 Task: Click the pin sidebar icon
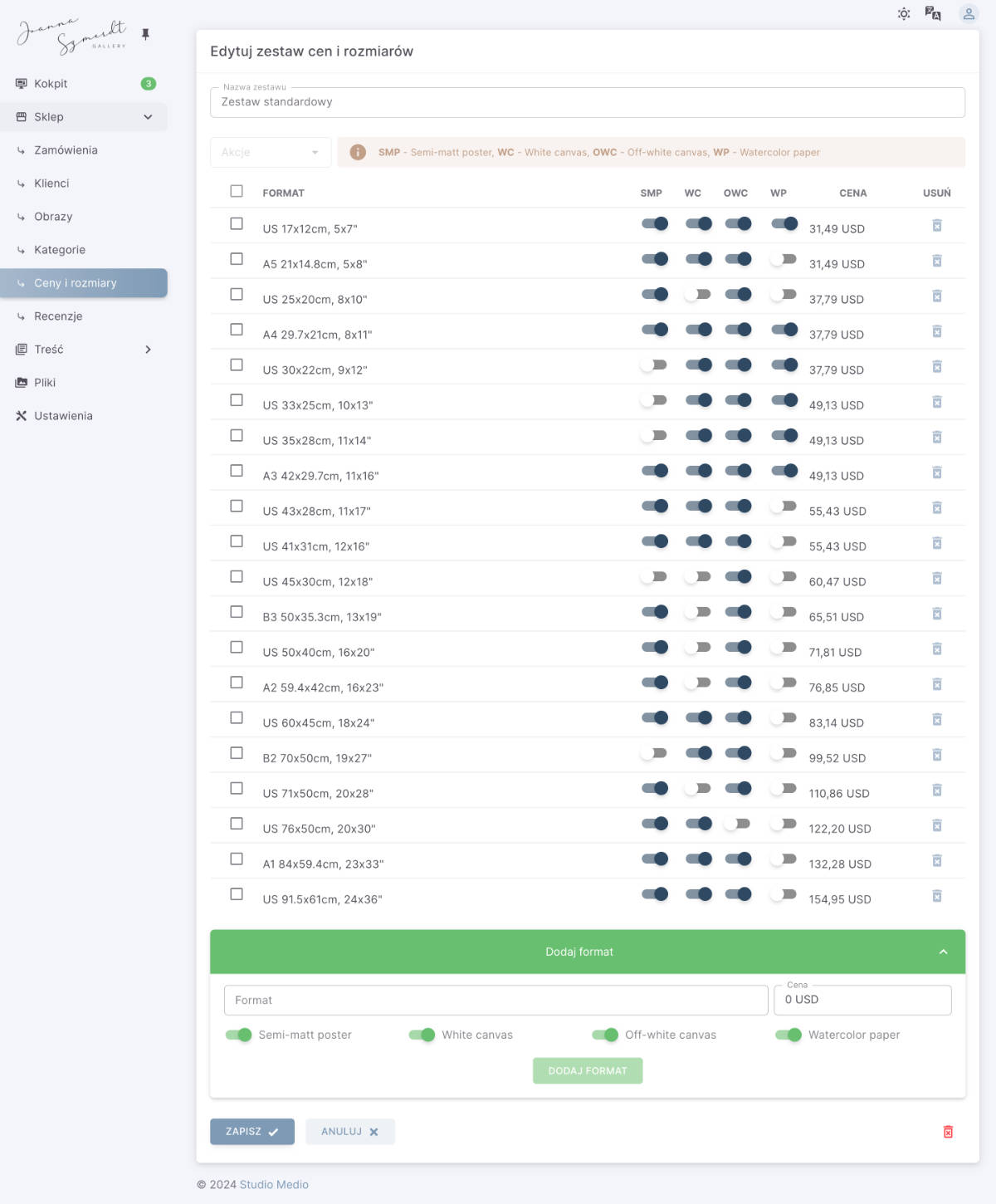coord(145,34)
